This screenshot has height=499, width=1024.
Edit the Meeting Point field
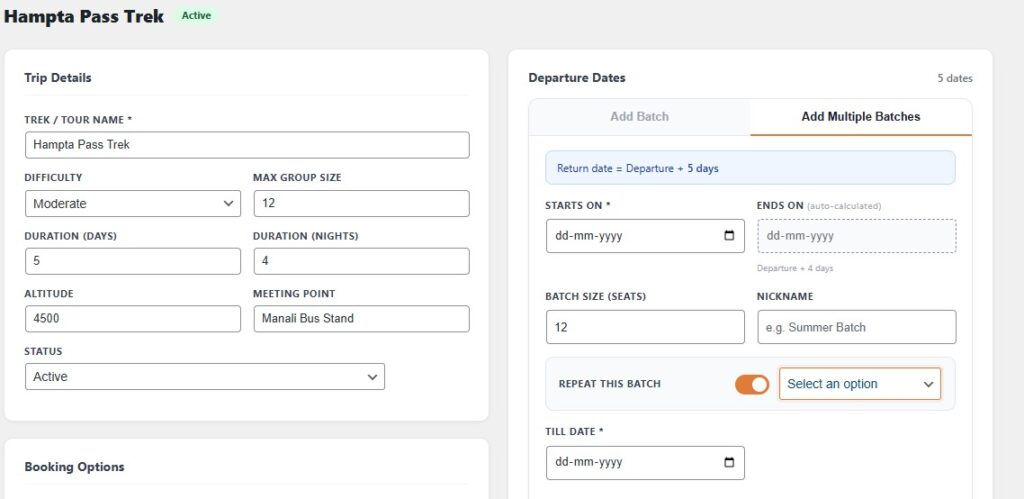pos(361,319)
